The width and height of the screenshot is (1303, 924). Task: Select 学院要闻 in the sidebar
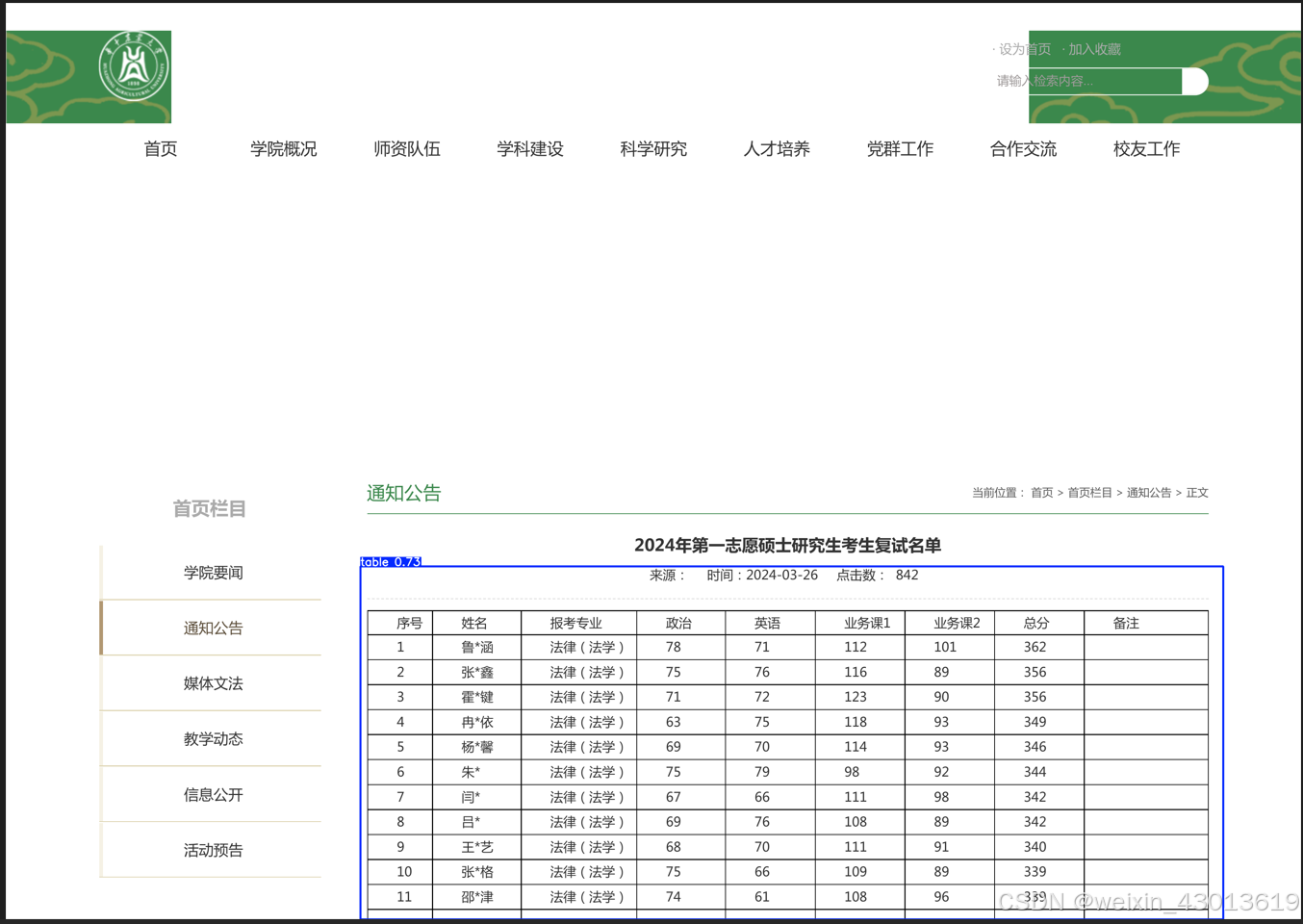(x=213, y=573)
